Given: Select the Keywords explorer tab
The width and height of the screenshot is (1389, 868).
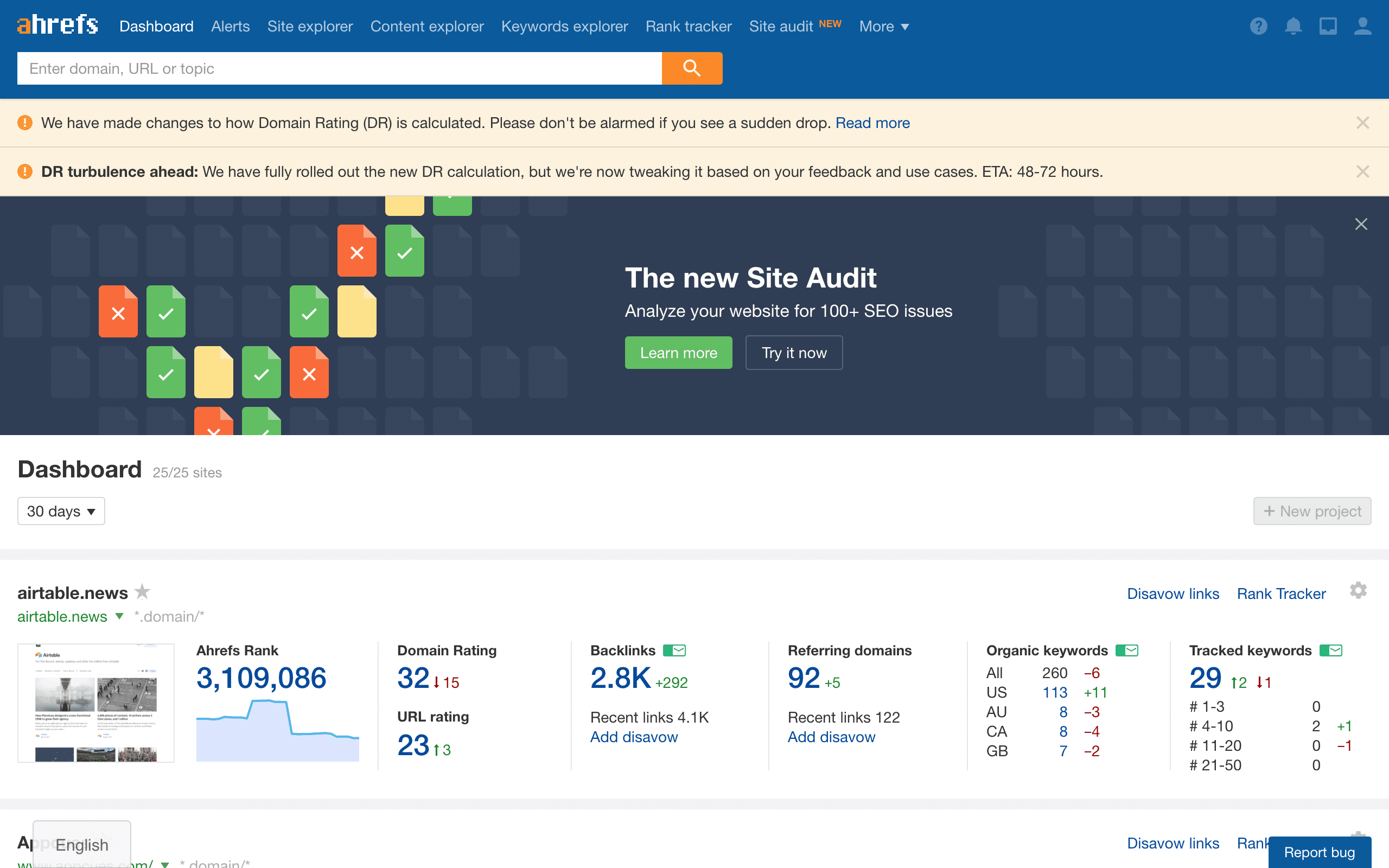Looking at the screenshot, I should click(565, 26).
